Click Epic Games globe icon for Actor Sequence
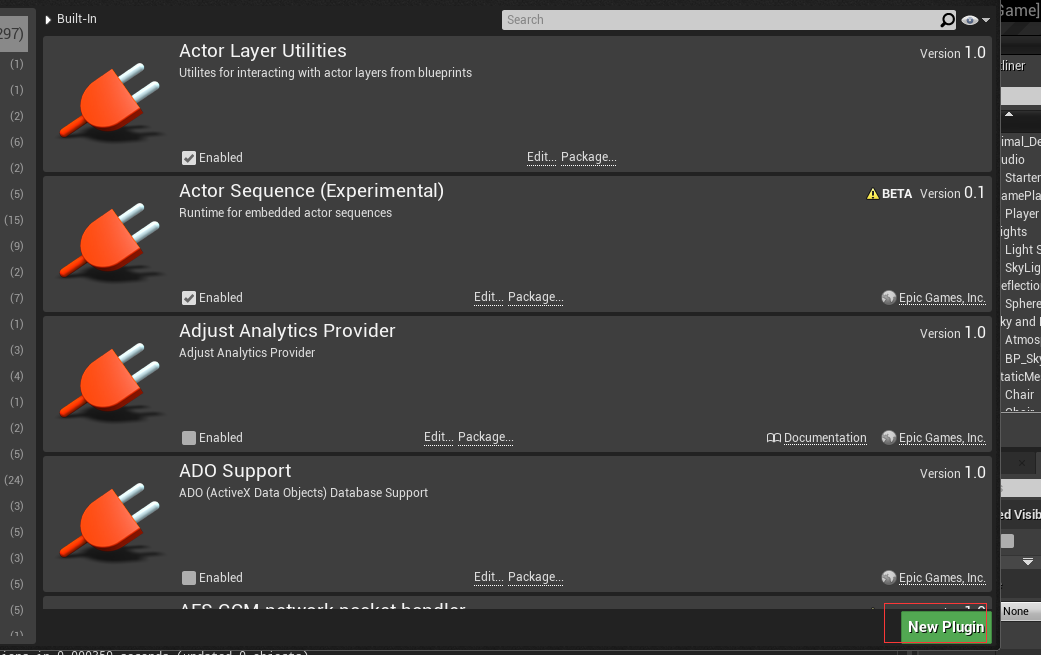Screen dimensions: 1041x655 point(889,297)
